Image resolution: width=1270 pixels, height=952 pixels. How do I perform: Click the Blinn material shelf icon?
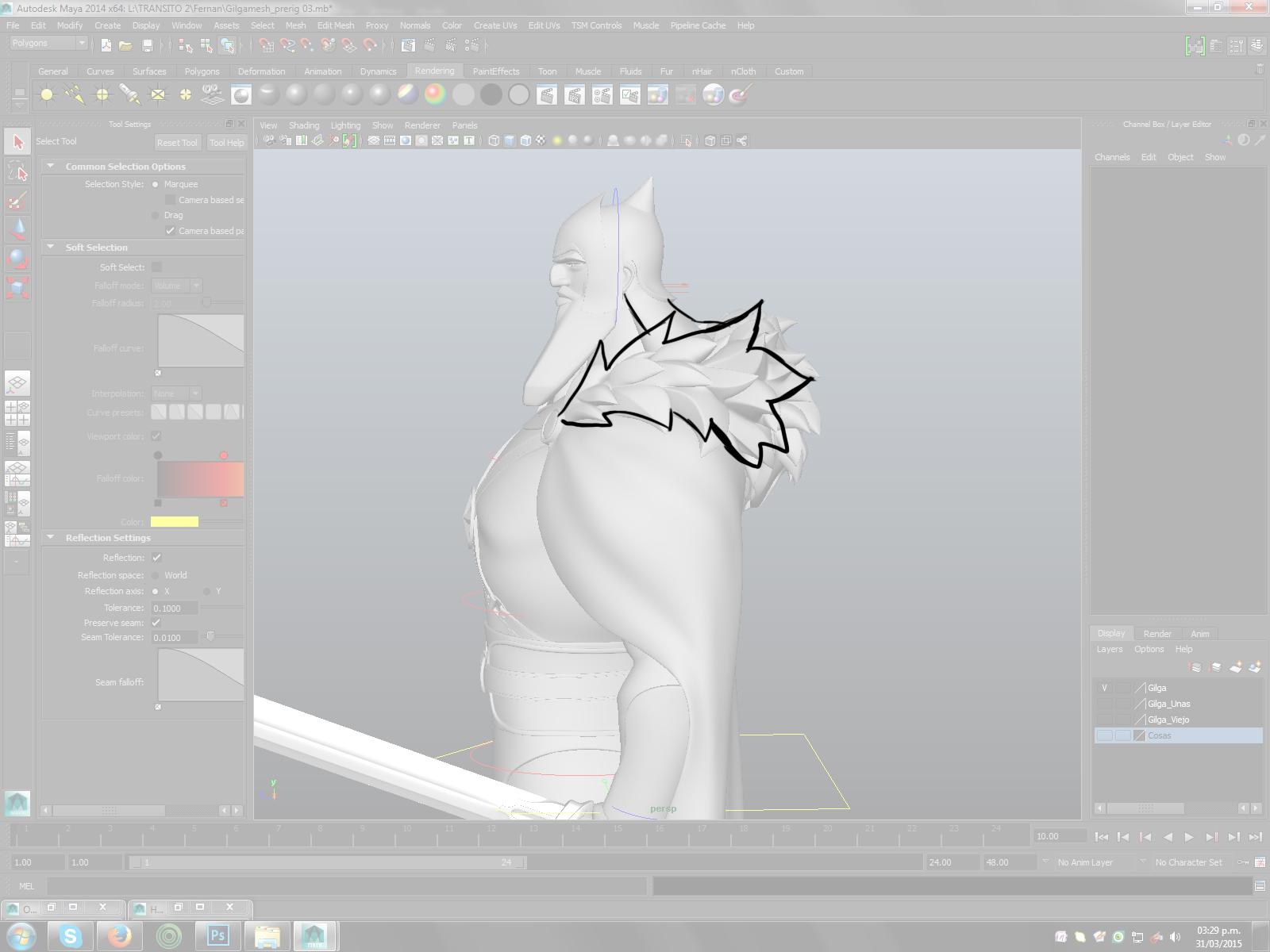click(x=297, y=95)
